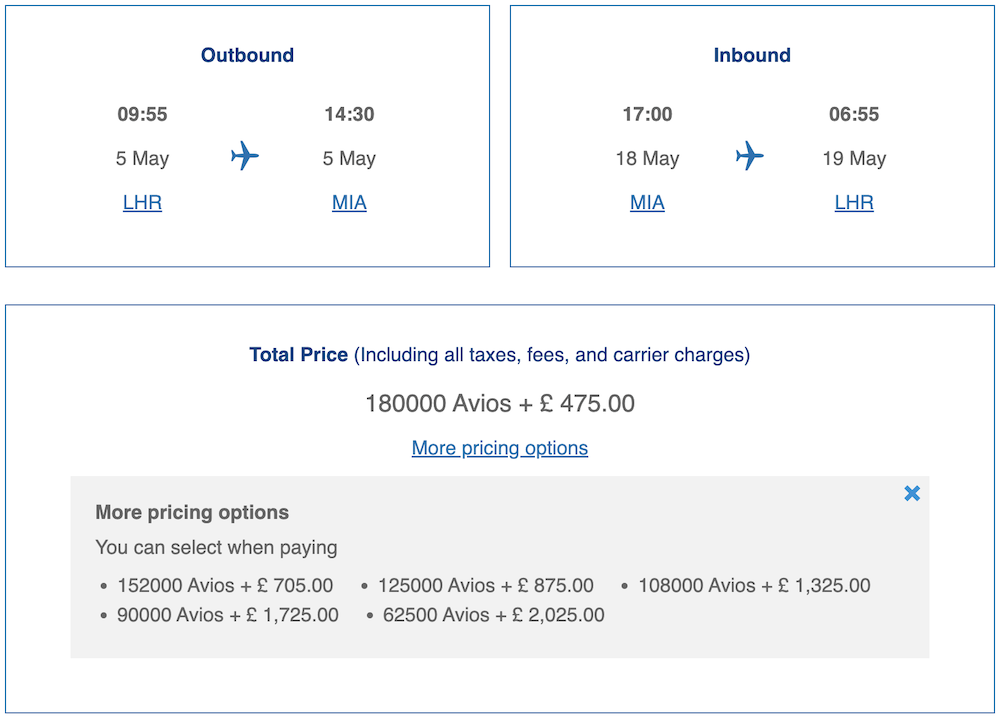Viewport: 1000px width, 719px height.
Task: Click the 06:55 inbound arrival time
Action: (854, 114)
